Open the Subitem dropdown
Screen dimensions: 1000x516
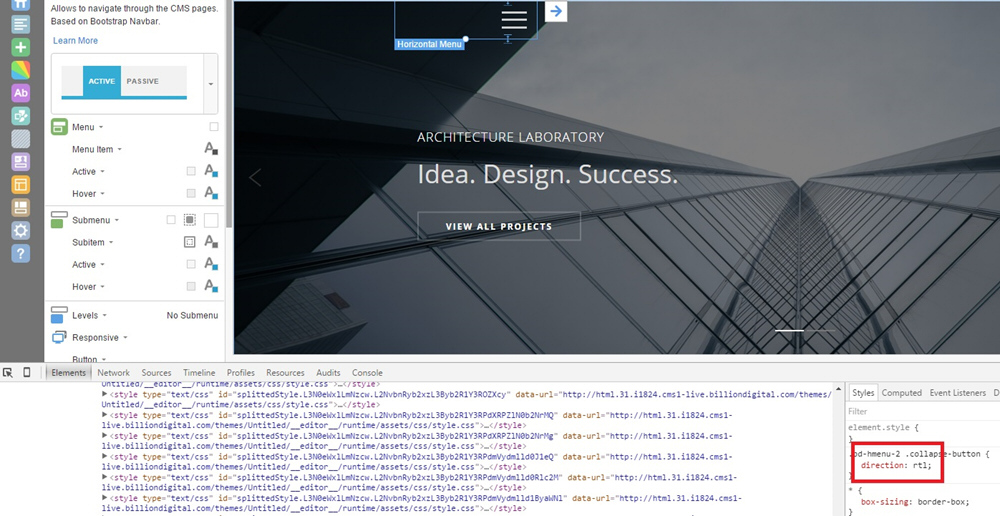tap(92, 242)
